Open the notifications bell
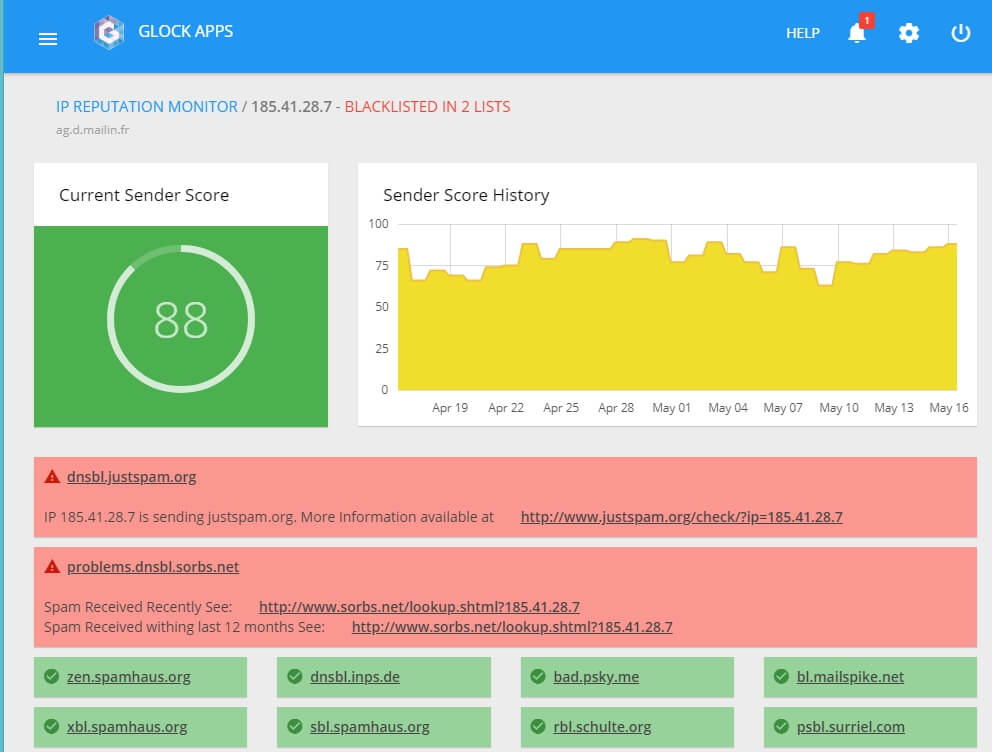Viewport: 992px width, 752px height. pyautogui.click(x=857, y=33)
